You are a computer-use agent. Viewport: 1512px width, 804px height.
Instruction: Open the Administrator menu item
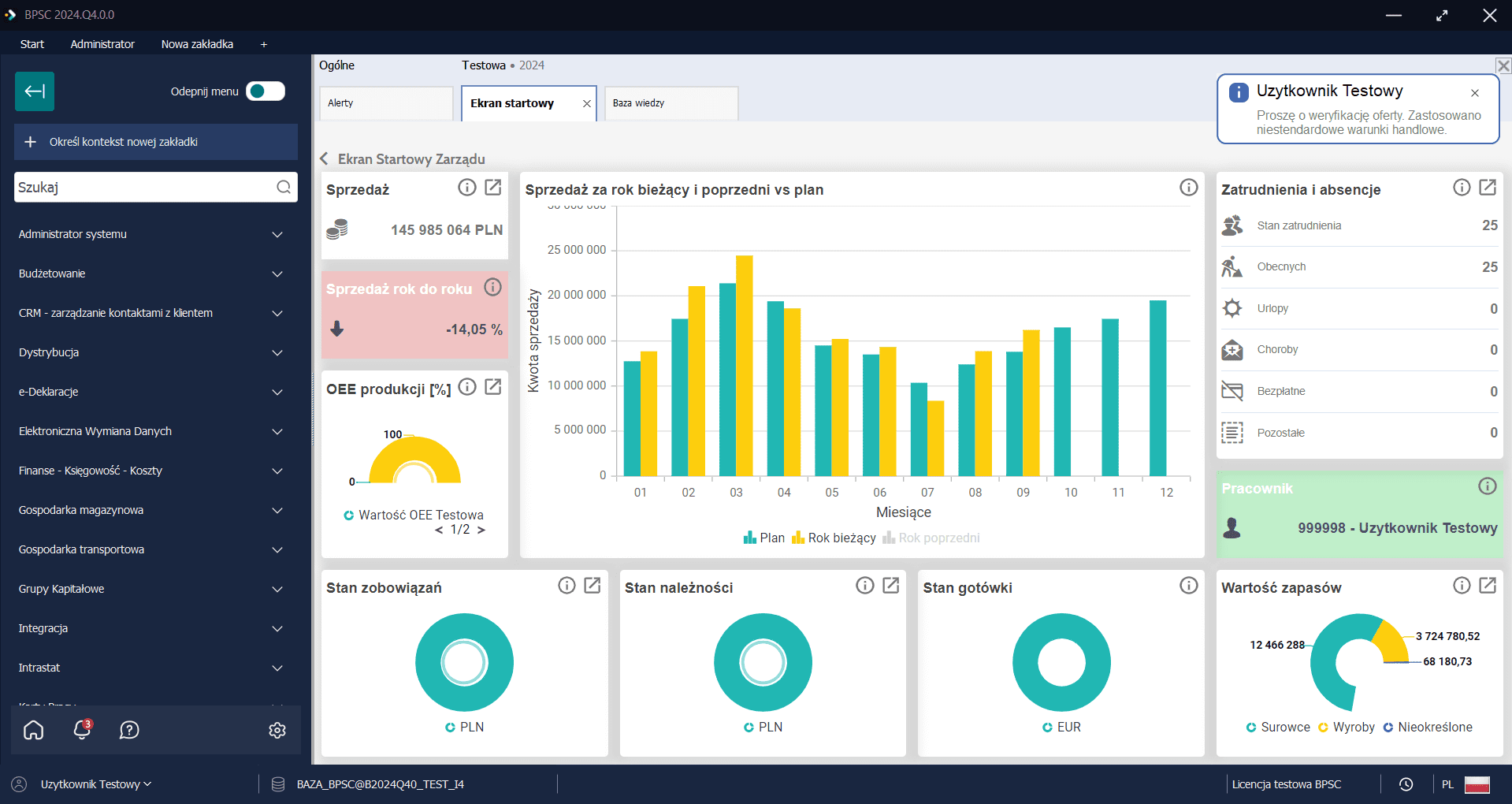coord(102,44)
